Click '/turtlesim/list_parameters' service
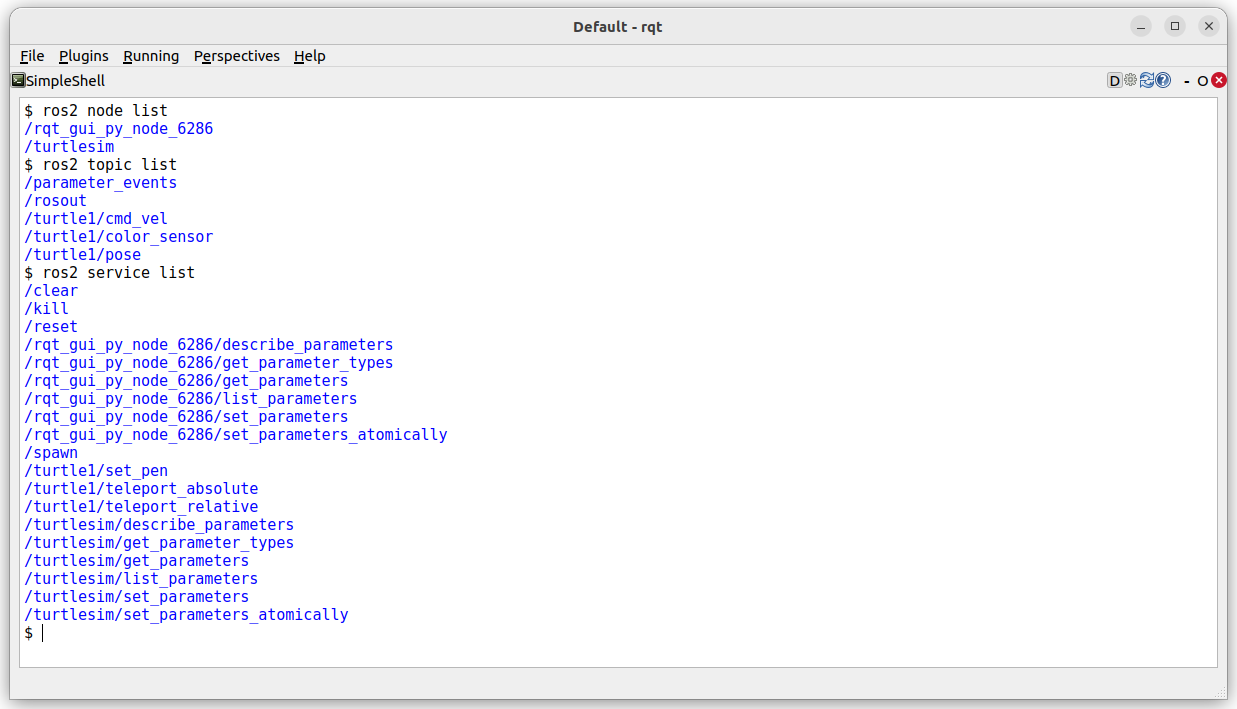 pos(141,578)
